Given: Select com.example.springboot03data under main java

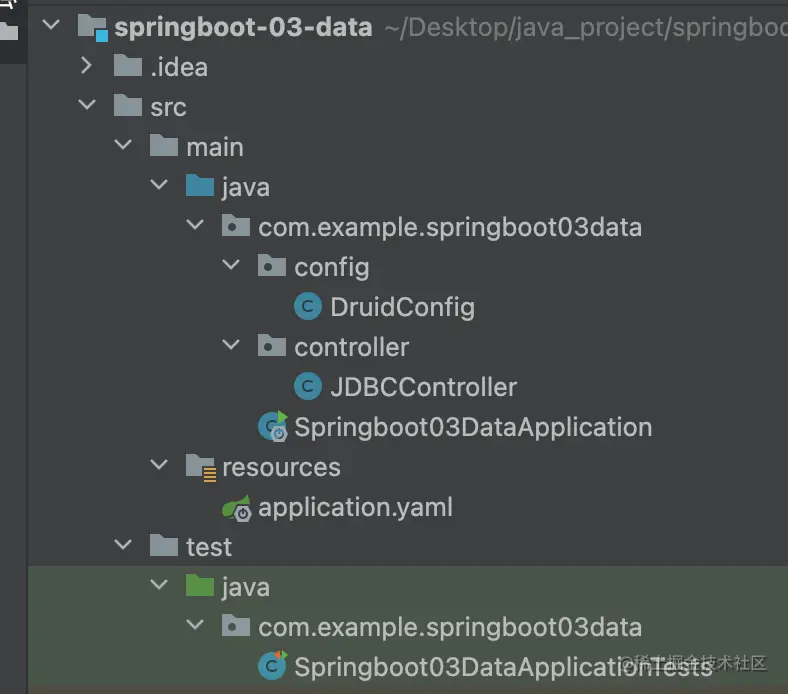Looking at the screenshot, I should [450, 228].
